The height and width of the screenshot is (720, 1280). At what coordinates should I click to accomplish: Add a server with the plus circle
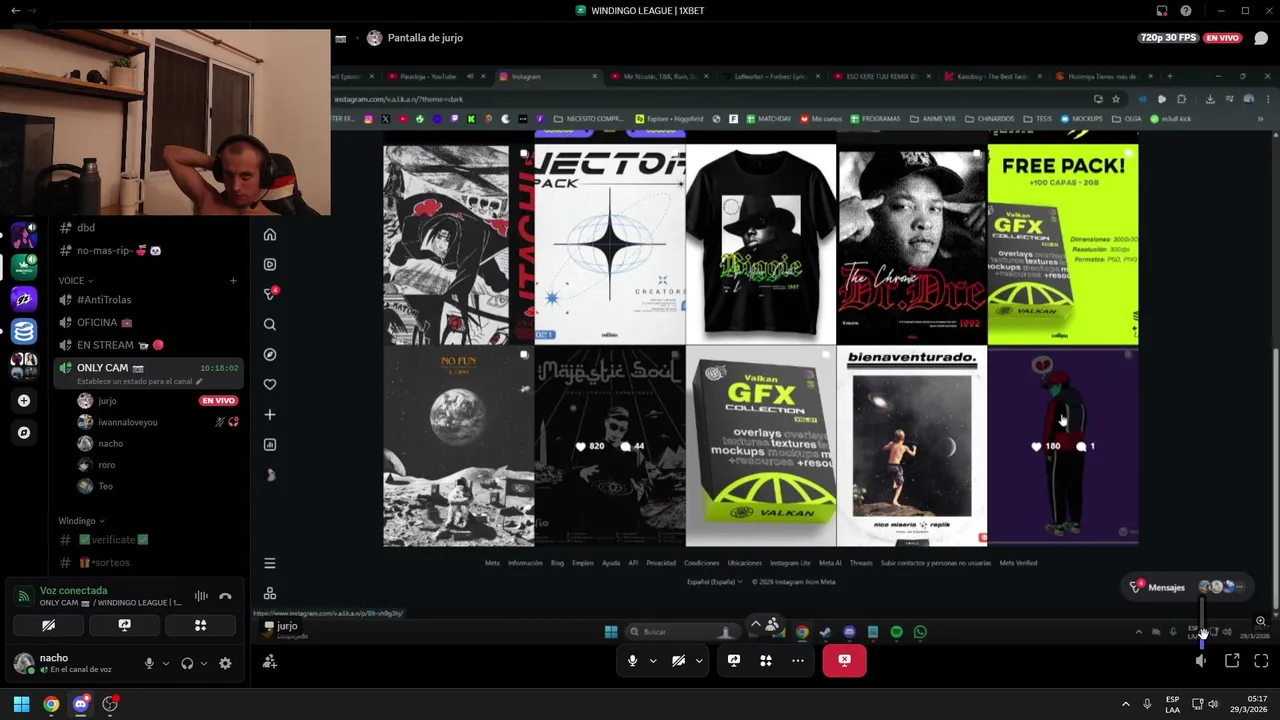24,401
